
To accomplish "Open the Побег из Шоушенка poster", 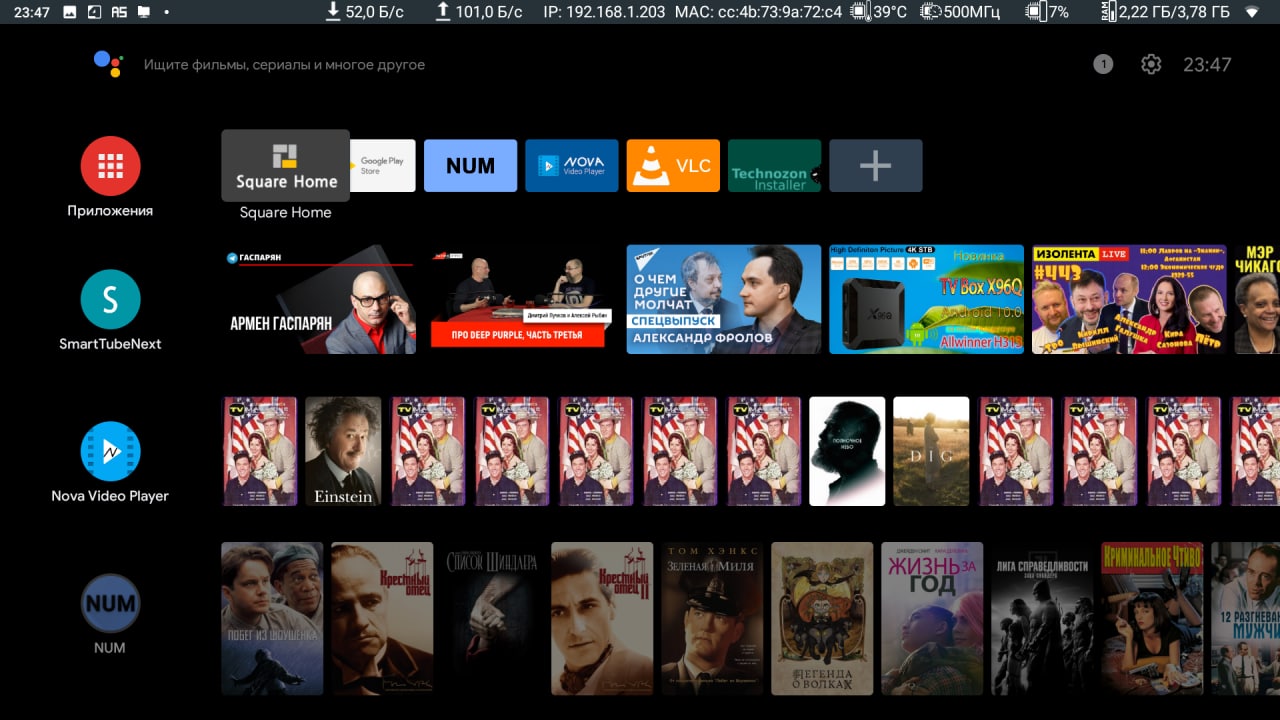I will 272,618.
